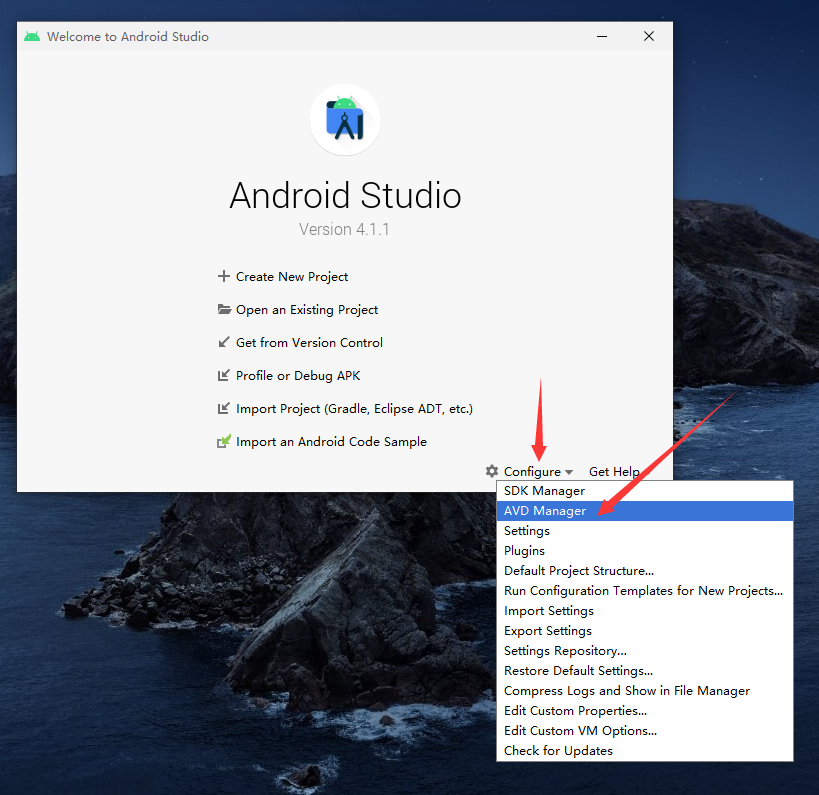The width and height of the screenshot is (819, 795).
Task: Click the arrow icon beside Get from Version Control
Action: pos(224,342)
